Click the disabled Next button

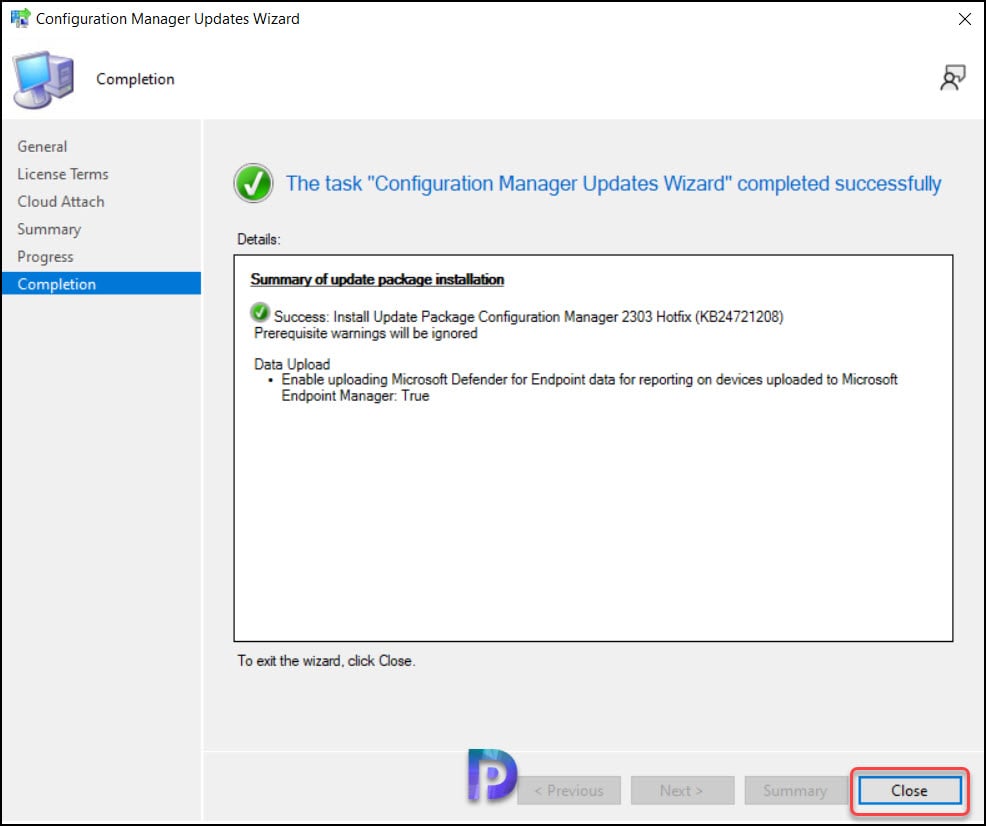[682, 790]
